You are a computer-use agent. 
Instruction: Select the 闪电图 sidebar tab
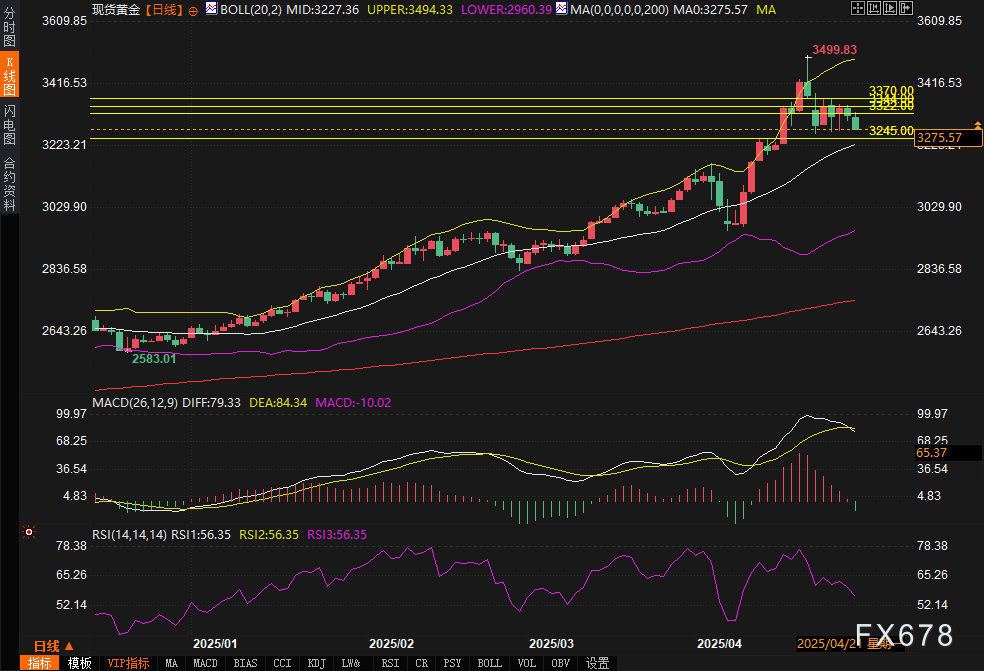pos(9,125)
